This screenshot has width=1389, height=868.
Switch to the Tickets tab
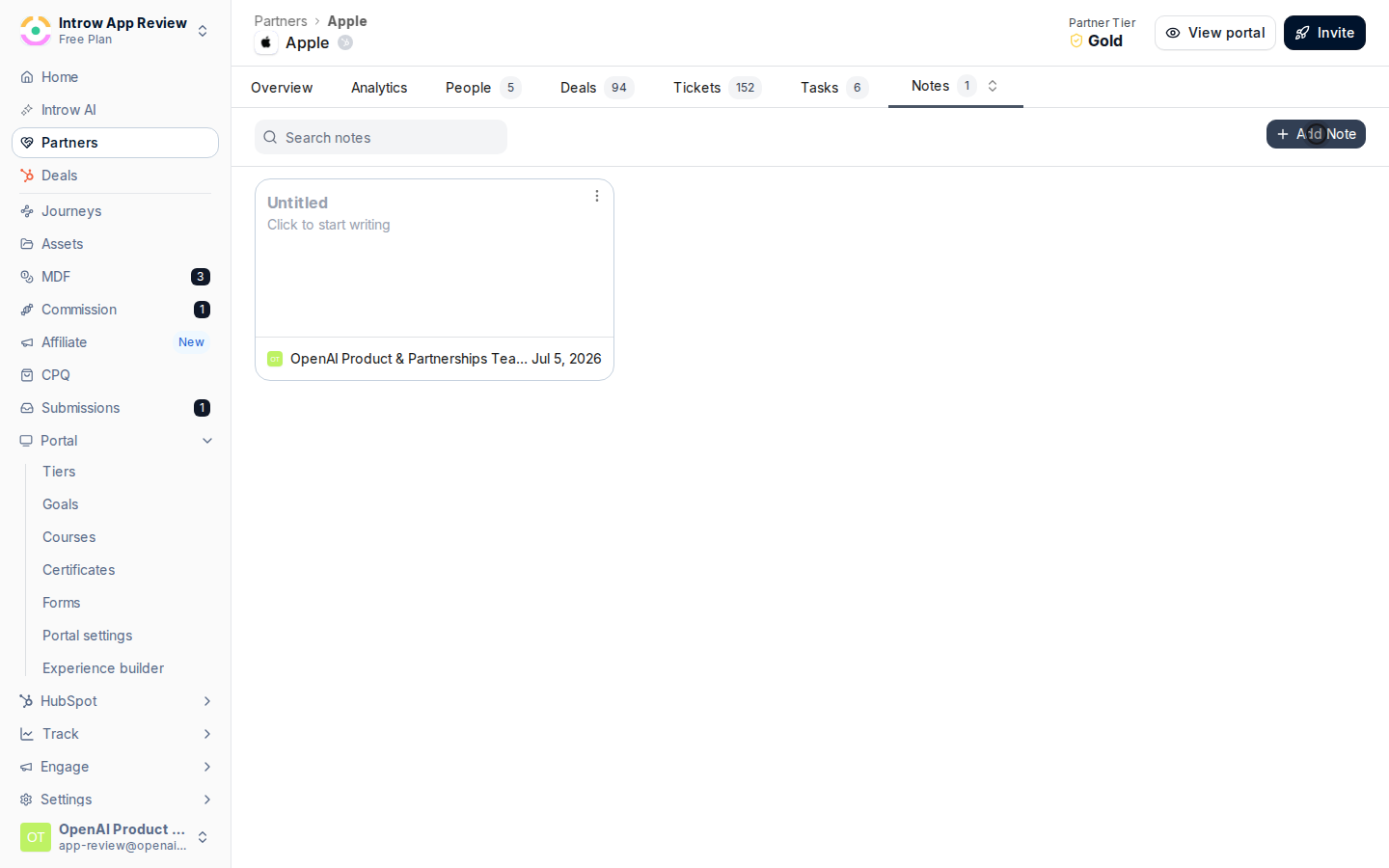point(717,88)
